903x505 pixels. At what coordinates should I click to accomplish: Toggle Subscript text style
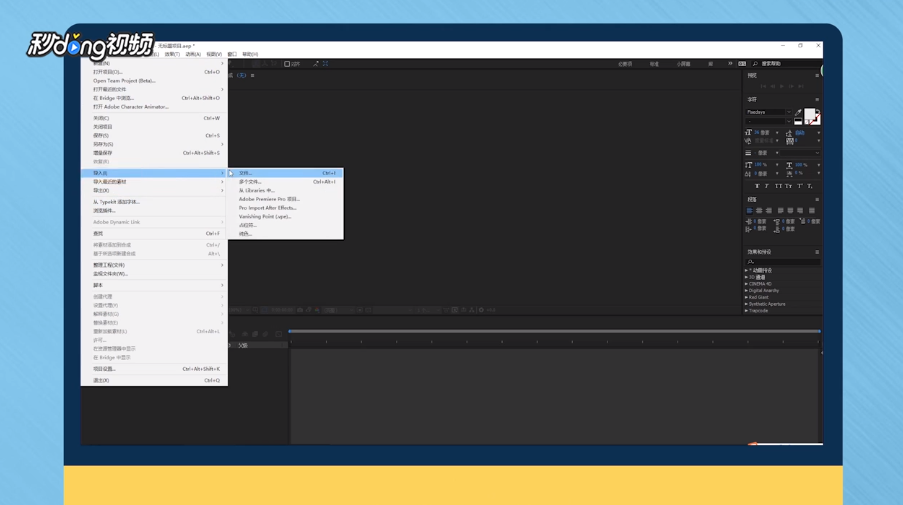pos(810,186)
